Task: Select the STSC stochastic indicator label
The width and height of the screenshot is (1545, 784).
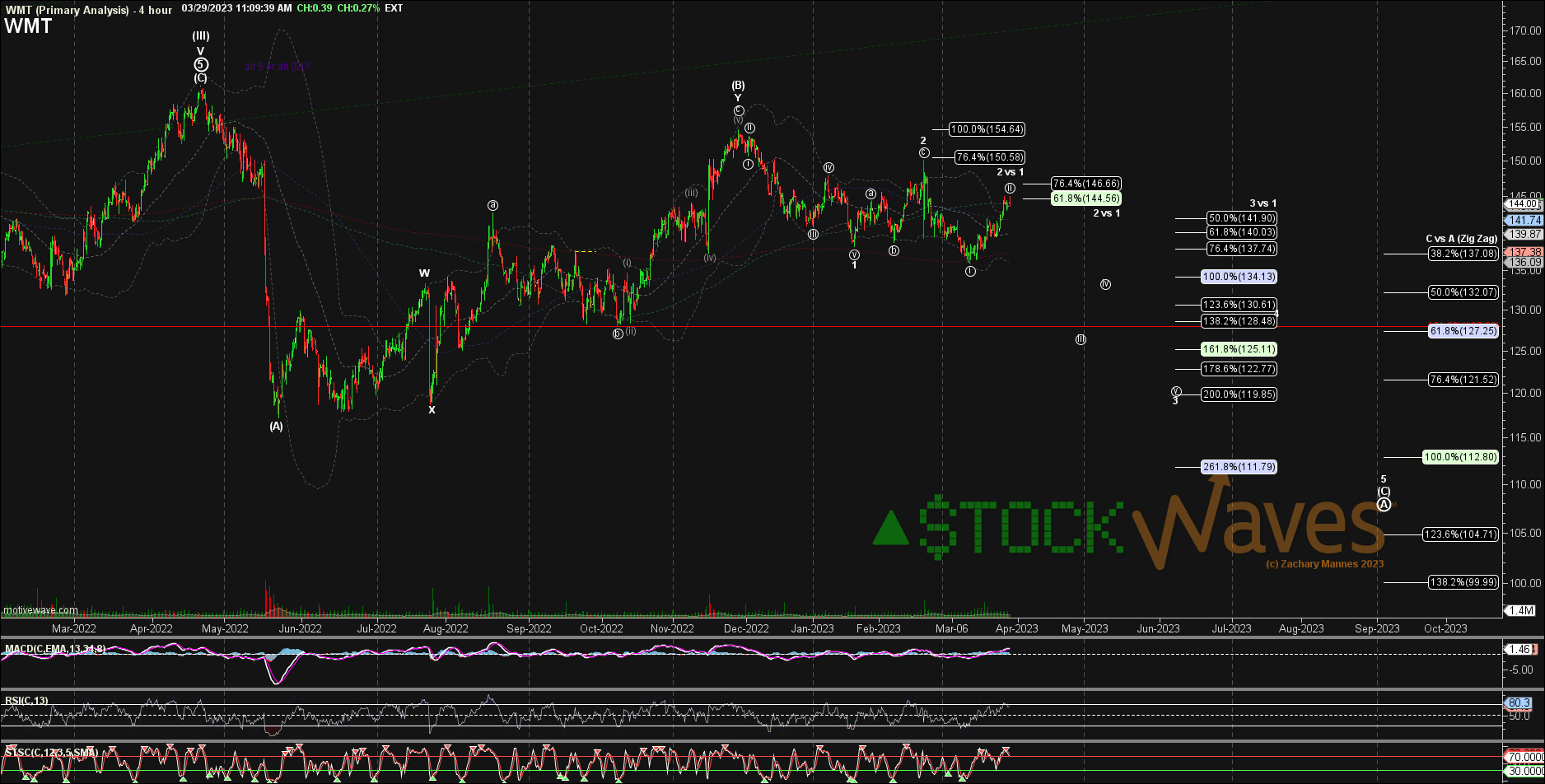Action: click(51, 753)
